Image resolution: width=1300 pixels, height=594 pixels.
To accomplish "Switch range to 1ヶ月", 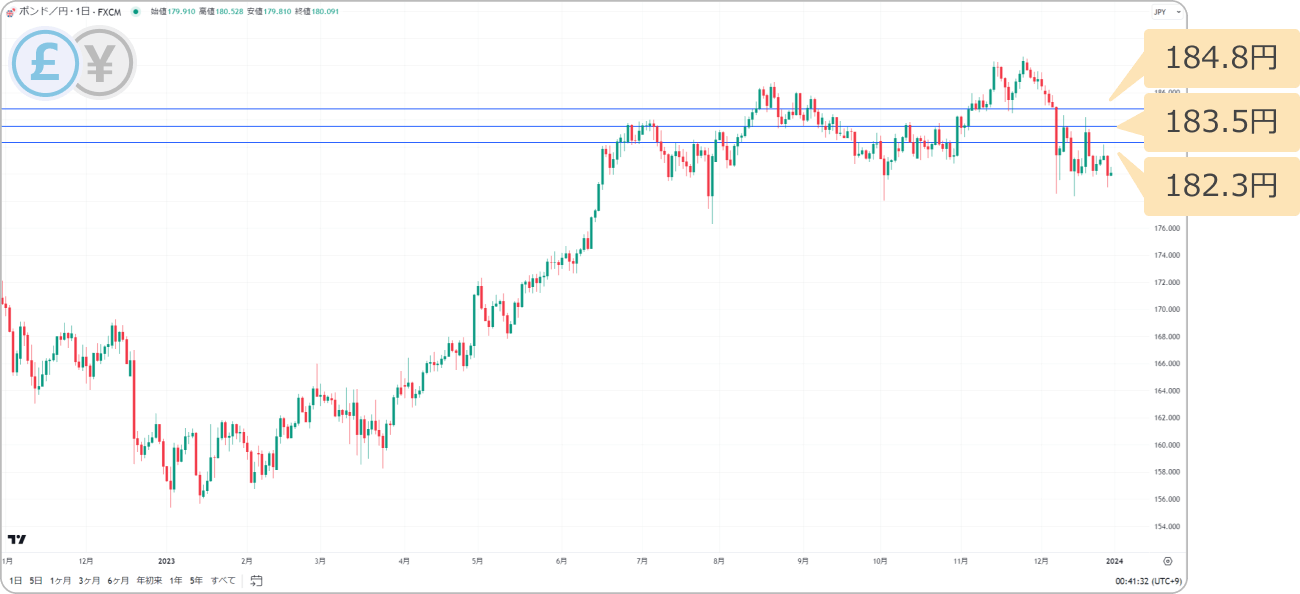I will [60, 580].
